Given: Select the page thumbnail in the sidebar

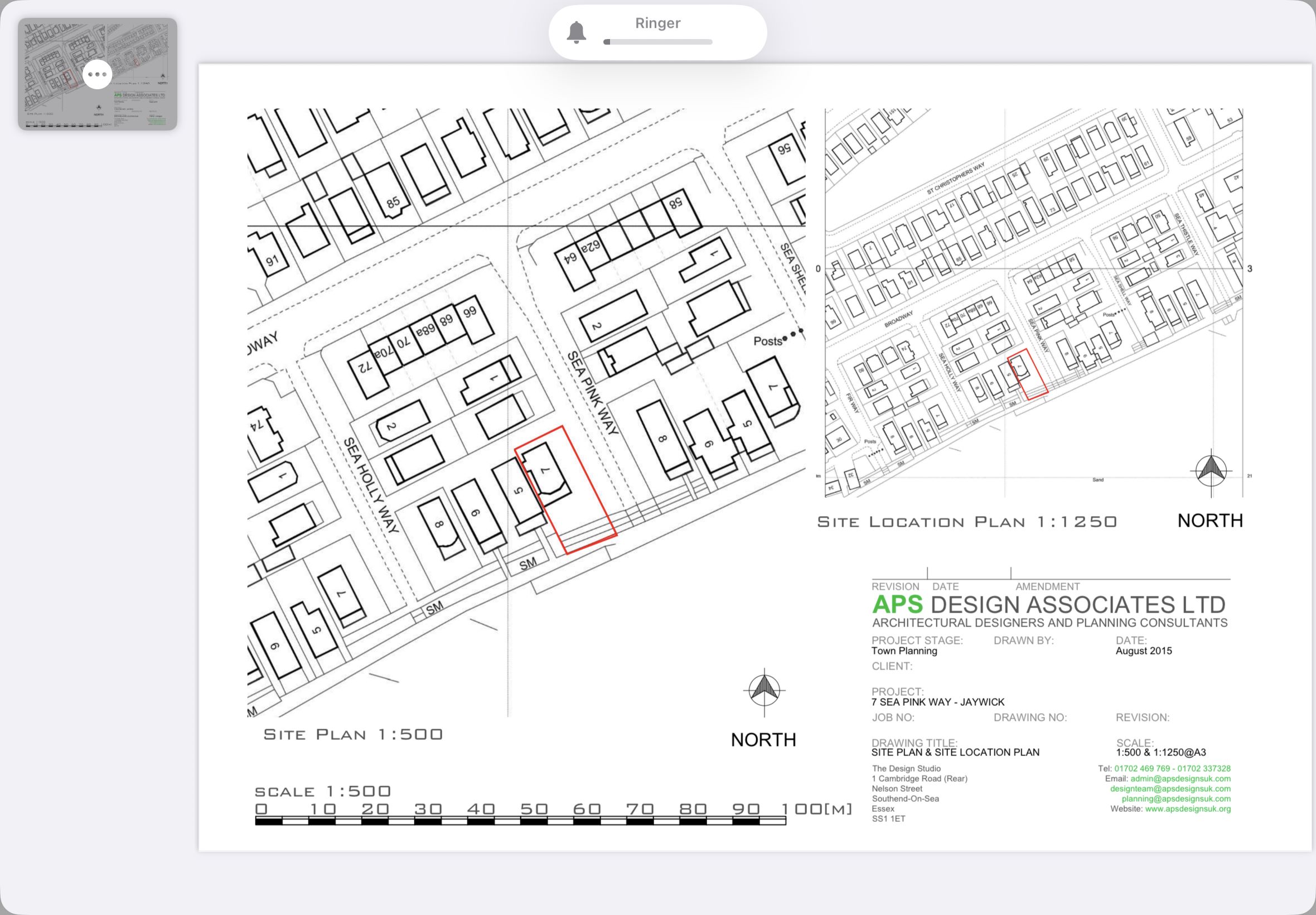Looking at the screenshot, I should click(98, 74).
